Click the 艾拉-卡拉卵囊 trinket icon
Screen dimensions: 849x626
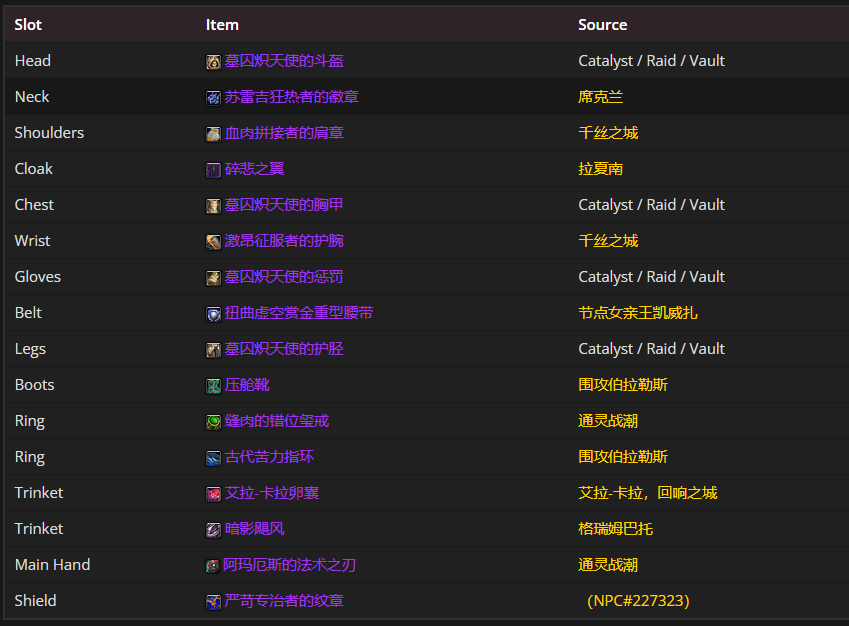click(x=212, y=493)
